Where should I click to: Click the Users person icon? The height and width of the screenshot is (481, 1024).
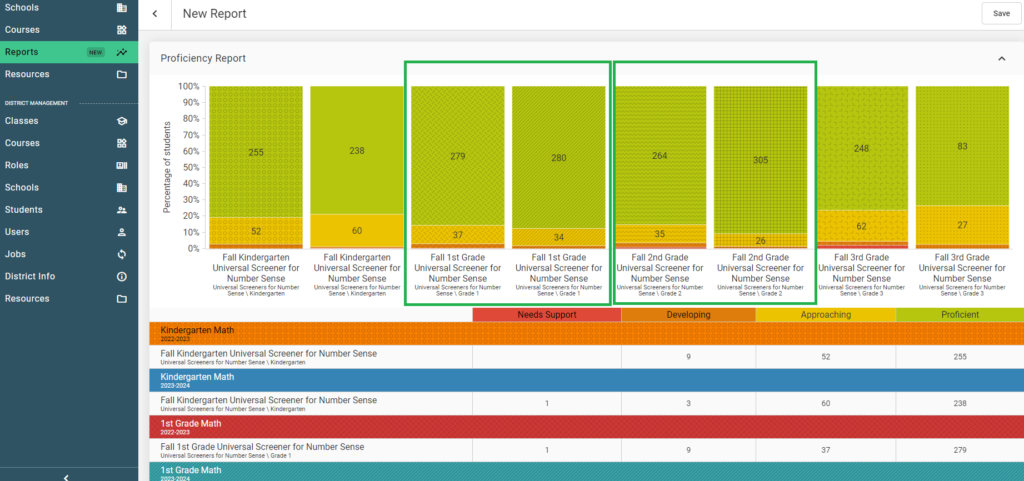[x=121, y=232]
